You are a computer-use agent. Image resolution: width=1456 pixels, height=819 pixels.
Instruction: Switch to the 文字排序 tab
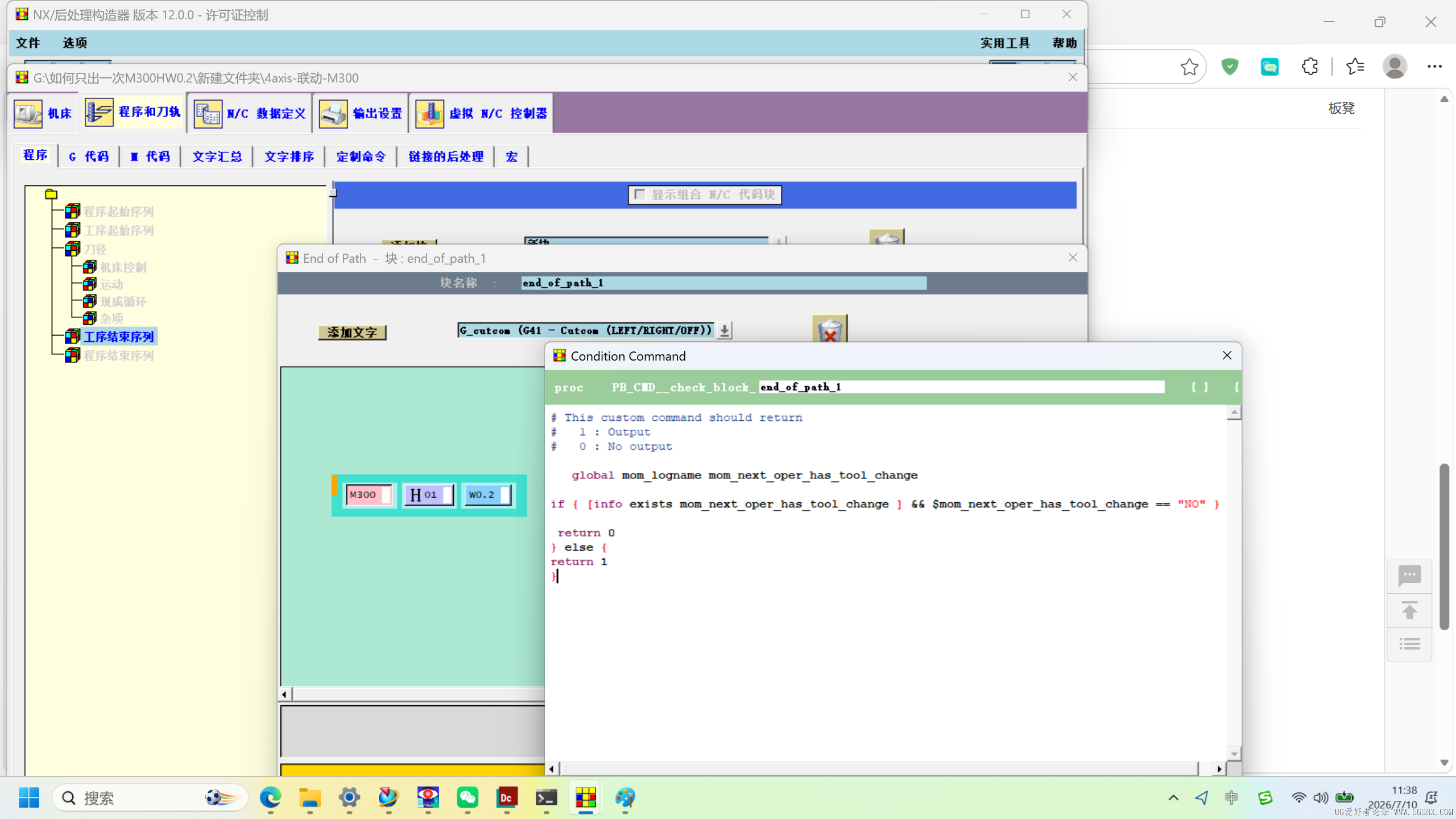[x=289, y=156]
